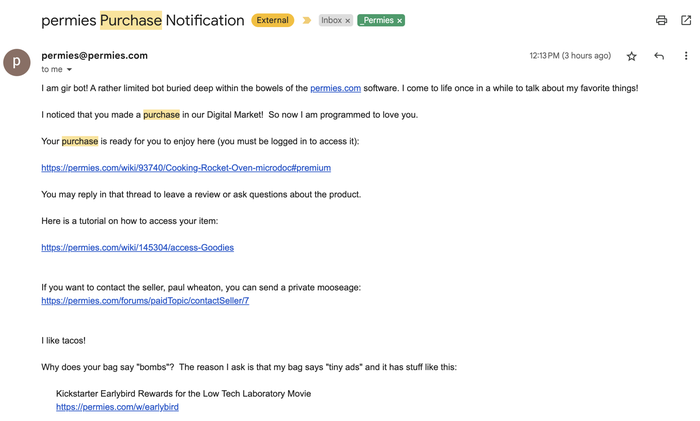
Task: Open the access-Goodies tutorial link
Action: coord(137,247)
